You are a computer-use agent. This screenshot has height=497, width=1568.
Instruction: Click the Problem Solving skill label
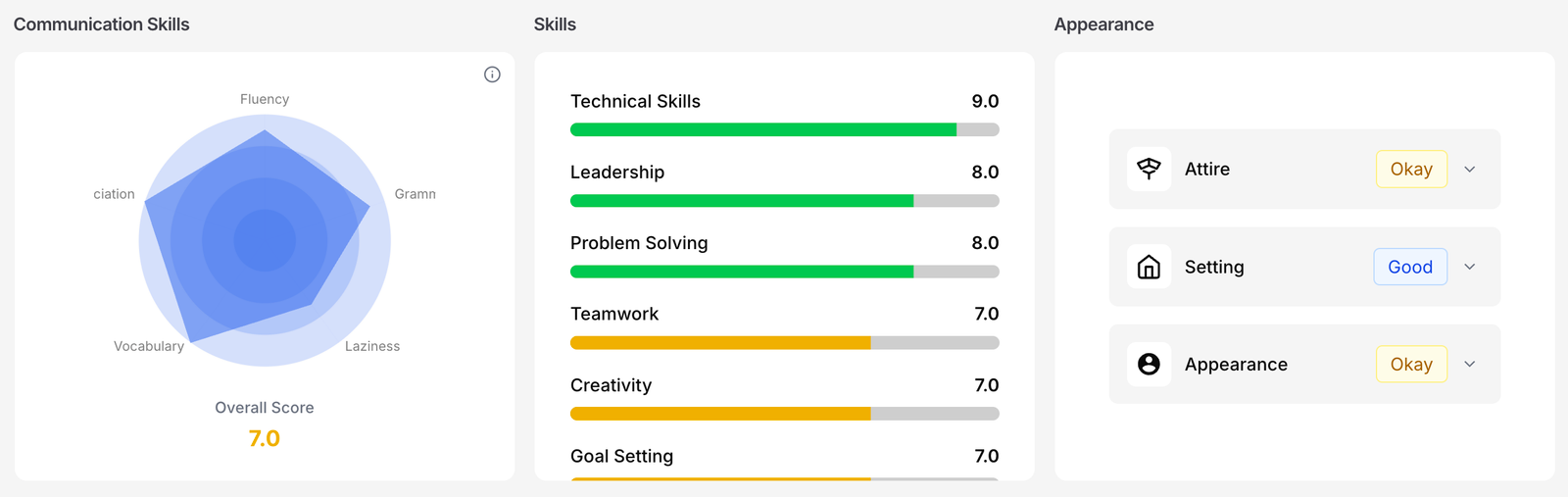[639, 243]
